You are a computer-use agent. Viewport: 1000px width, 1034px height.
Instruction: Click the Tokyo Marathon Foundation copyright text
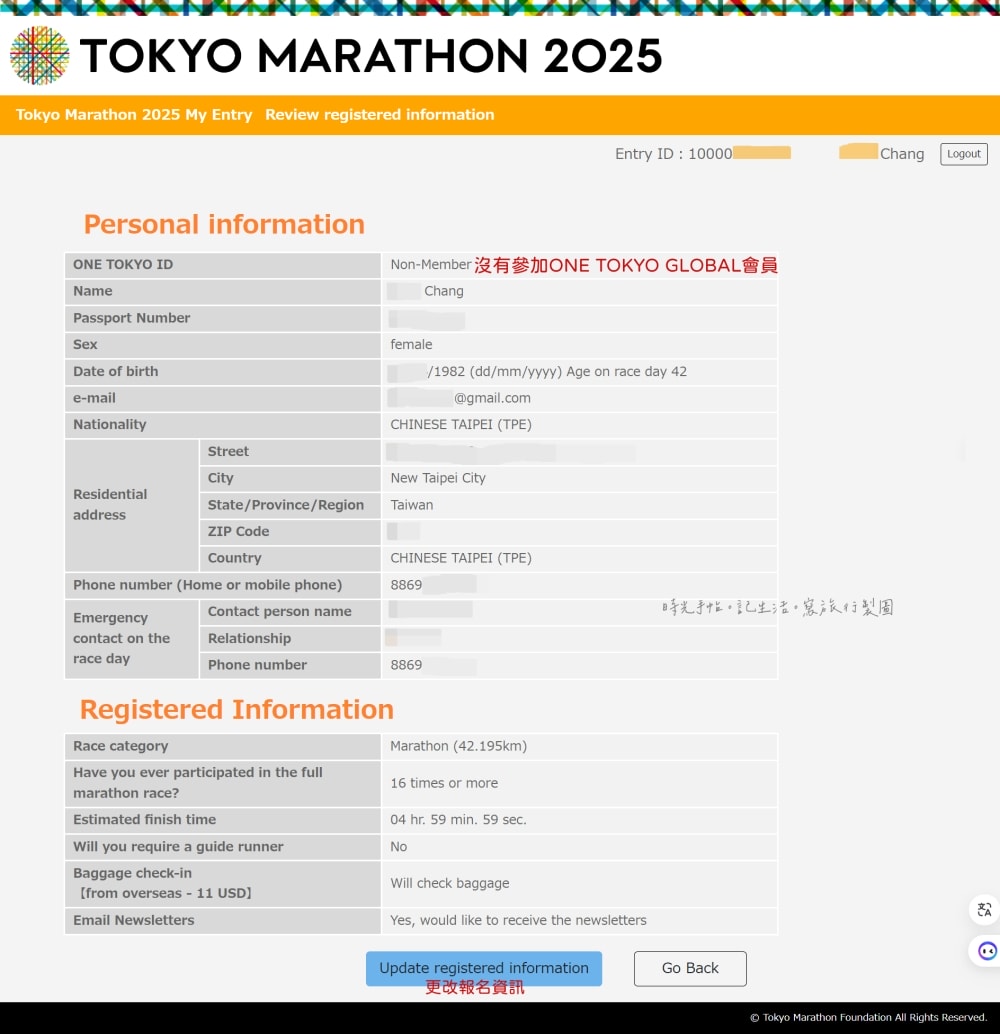[868, 1018]
